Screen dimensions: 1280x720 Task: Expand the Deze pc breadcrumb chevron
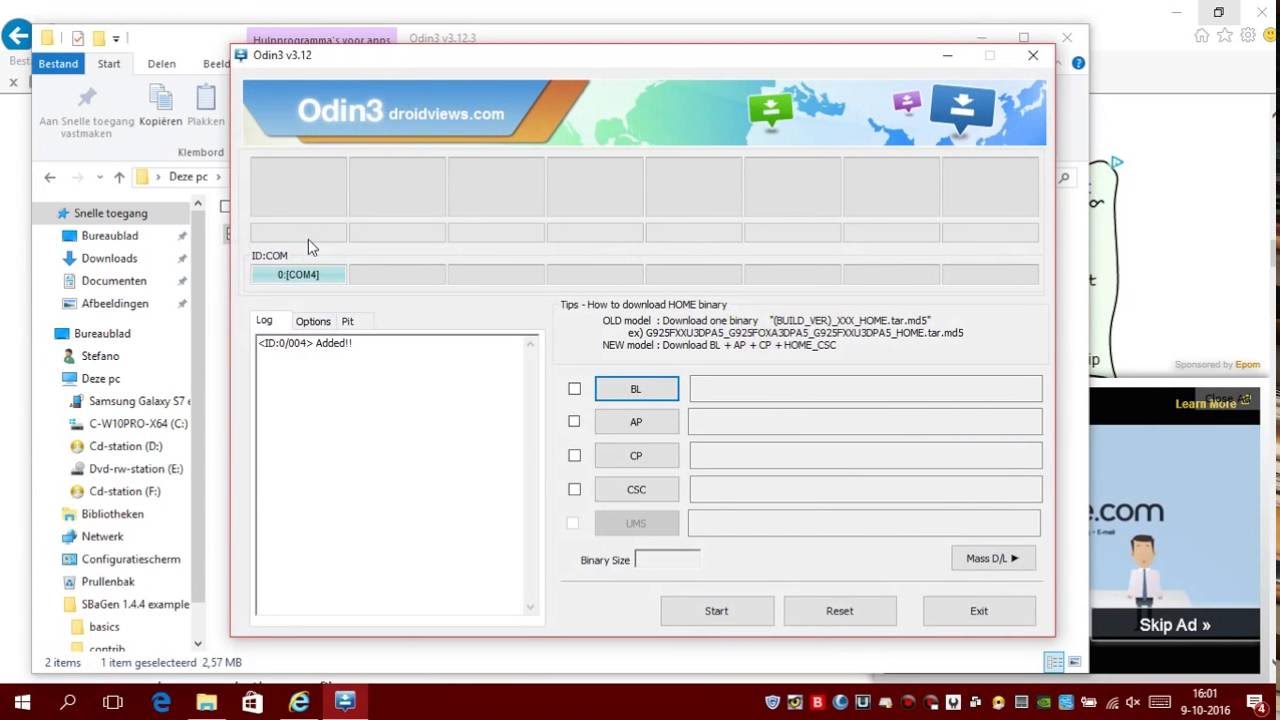(x=218, y=177)
